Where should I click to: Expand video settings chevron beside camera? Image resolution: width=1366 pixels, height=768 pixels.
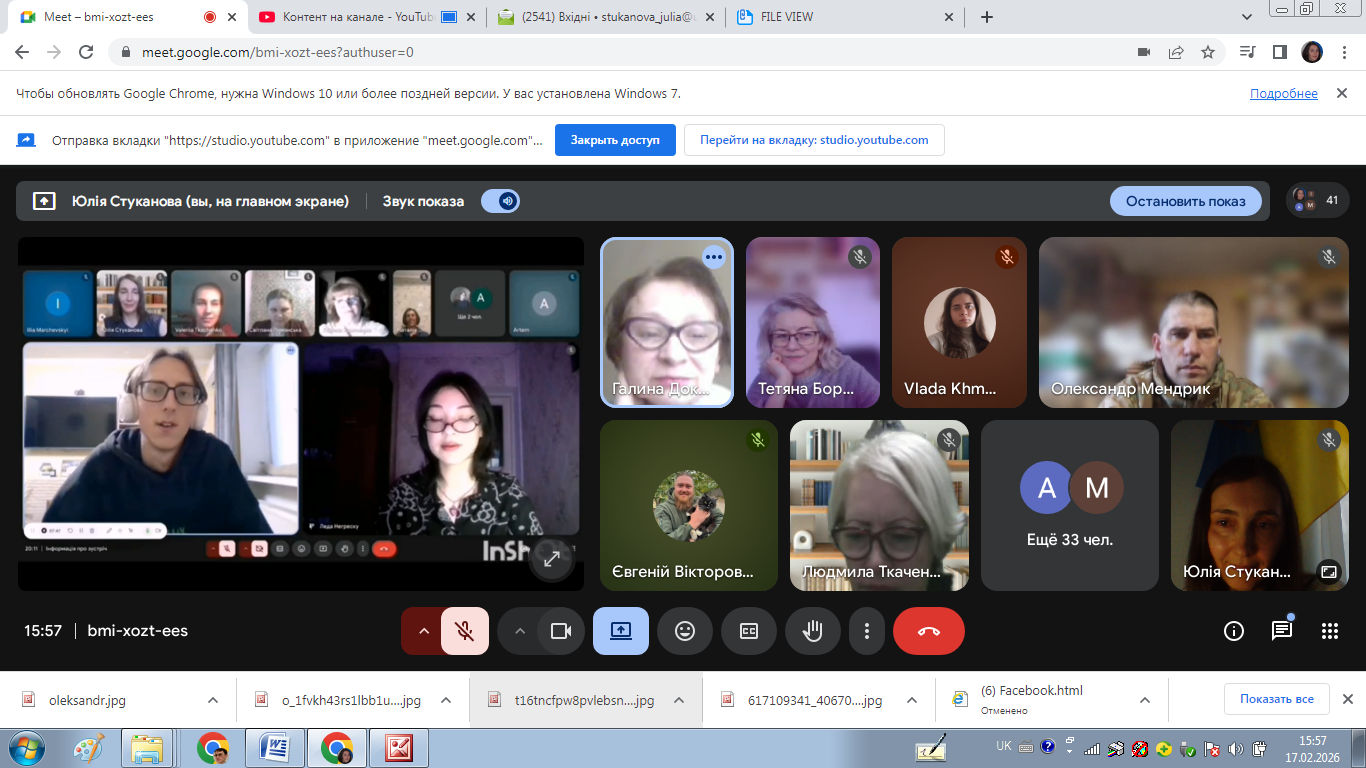click(x=519, y=631)
